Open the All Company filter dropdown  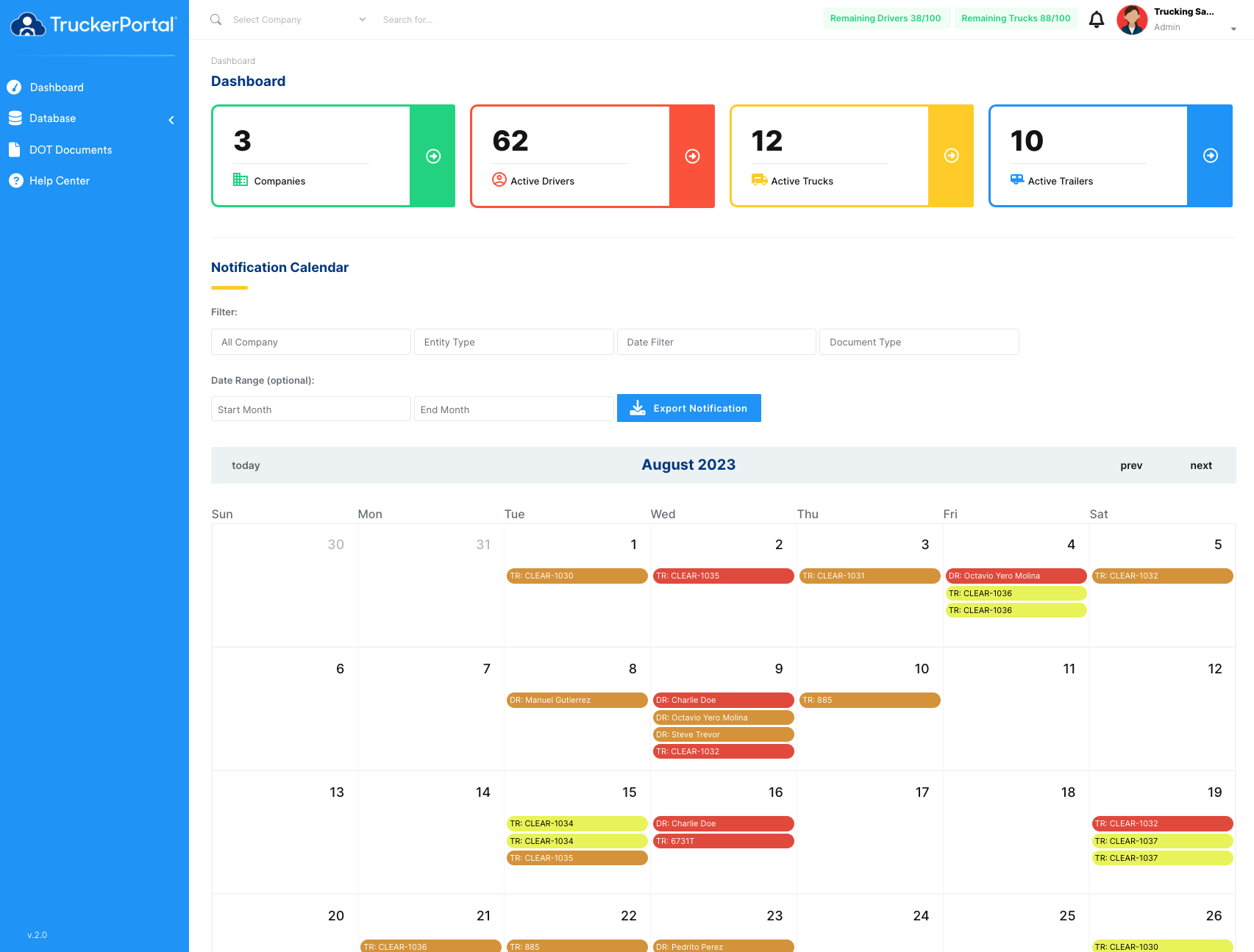coord(311,342)
